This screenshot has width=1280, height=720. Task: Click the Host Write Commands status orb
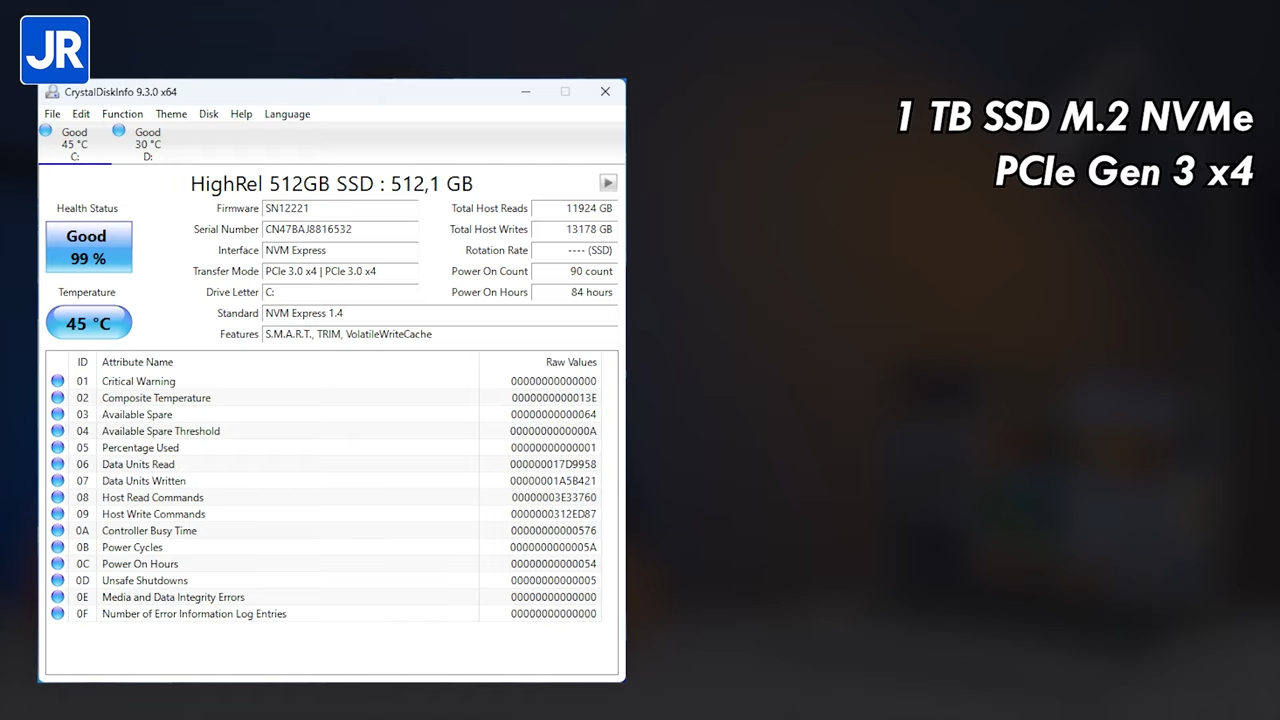(58, 514)
